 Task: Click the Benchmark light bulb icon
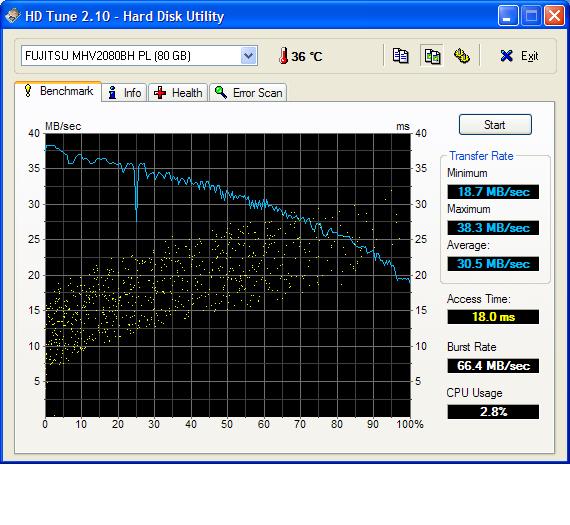[x=28, y=91]
